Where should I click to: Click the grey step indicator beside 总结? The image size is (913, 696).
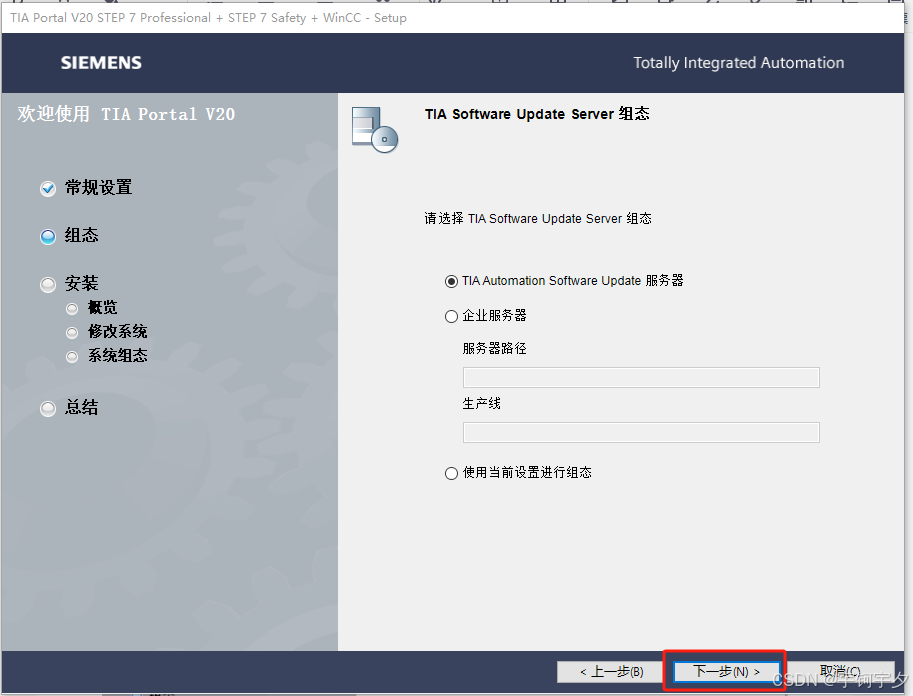click(x=48, y=409)
